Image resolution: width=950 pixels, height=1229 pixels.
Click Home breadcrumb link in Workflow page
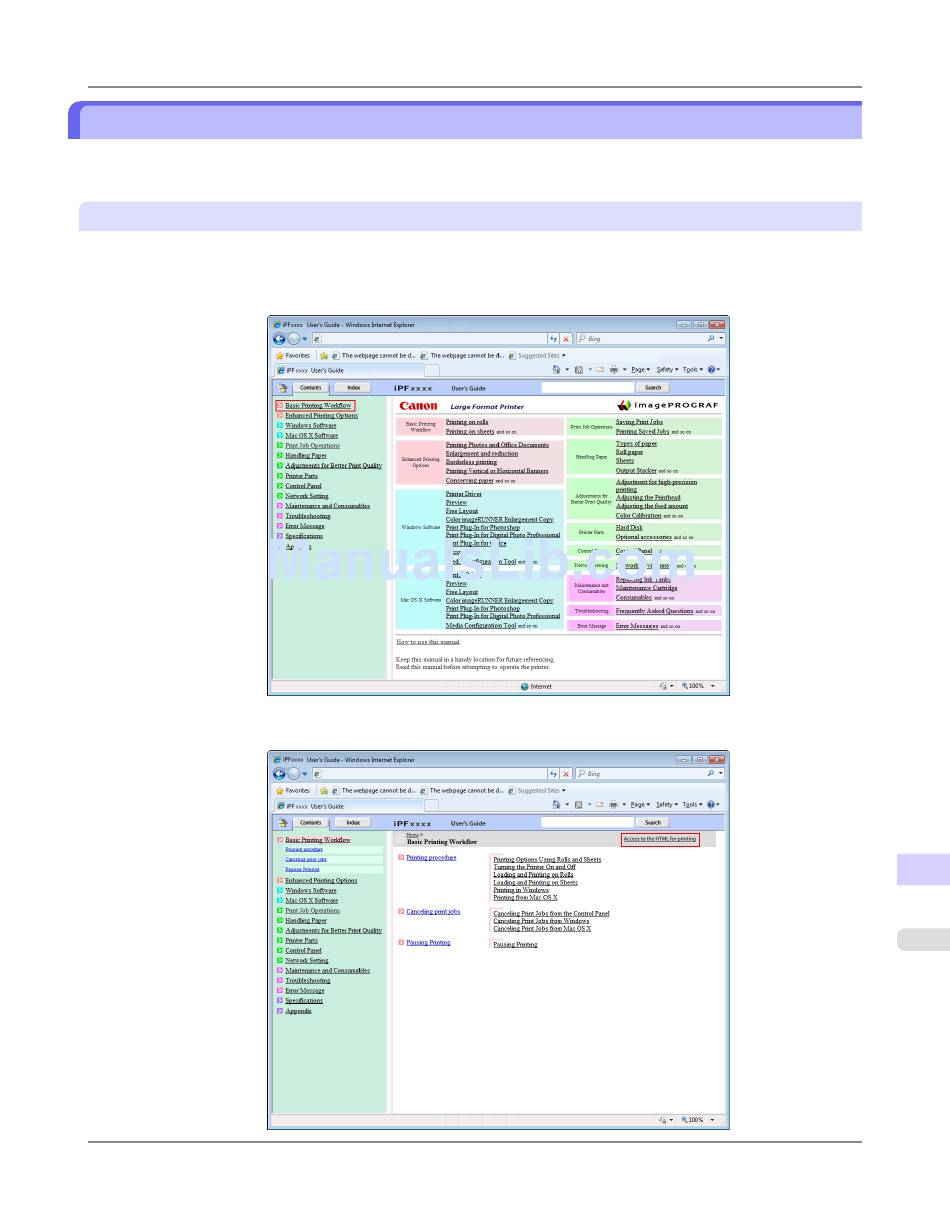(412, 834)
